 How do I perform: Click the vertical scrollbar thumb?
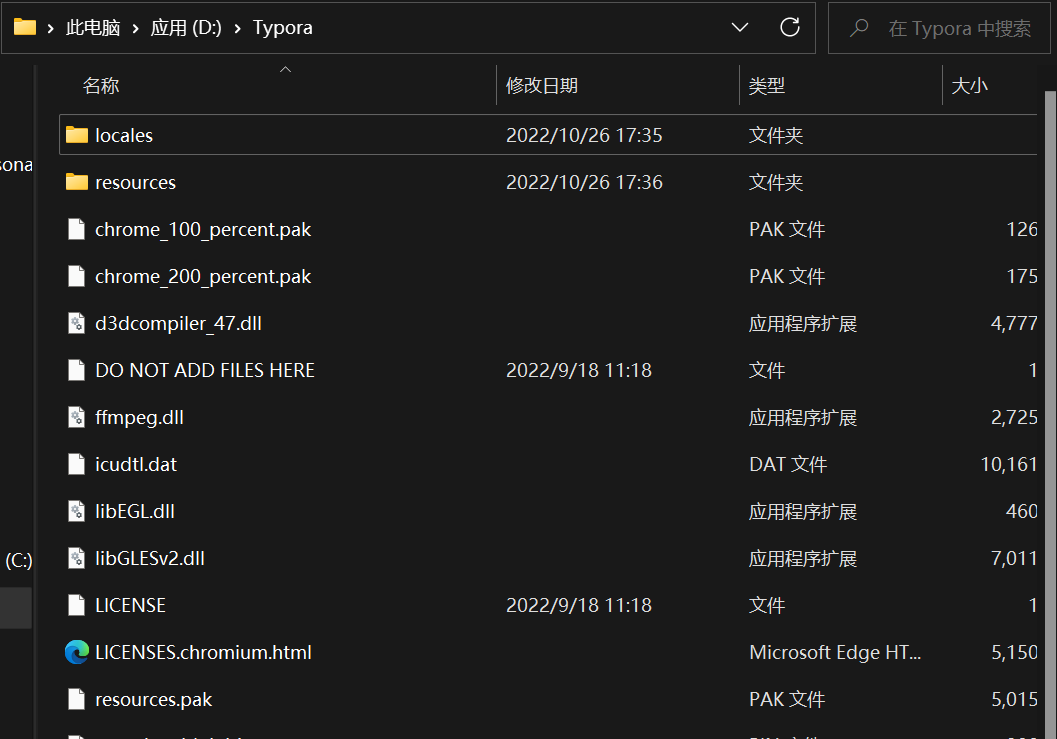[1050, 415]
